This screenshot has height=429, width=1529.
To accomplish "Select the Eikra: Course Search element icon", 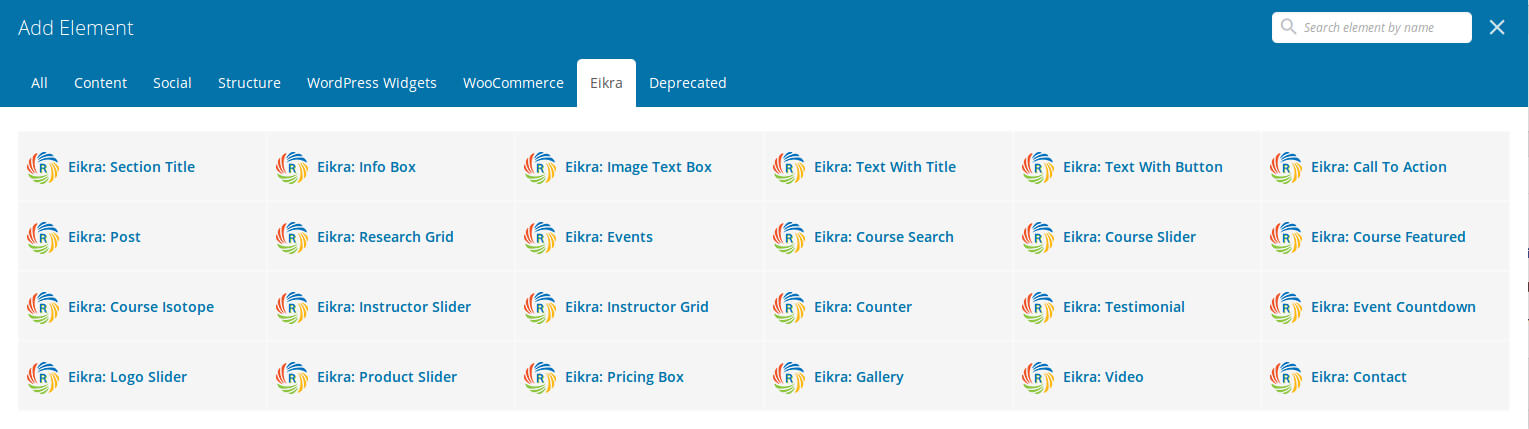I will 789,238.
